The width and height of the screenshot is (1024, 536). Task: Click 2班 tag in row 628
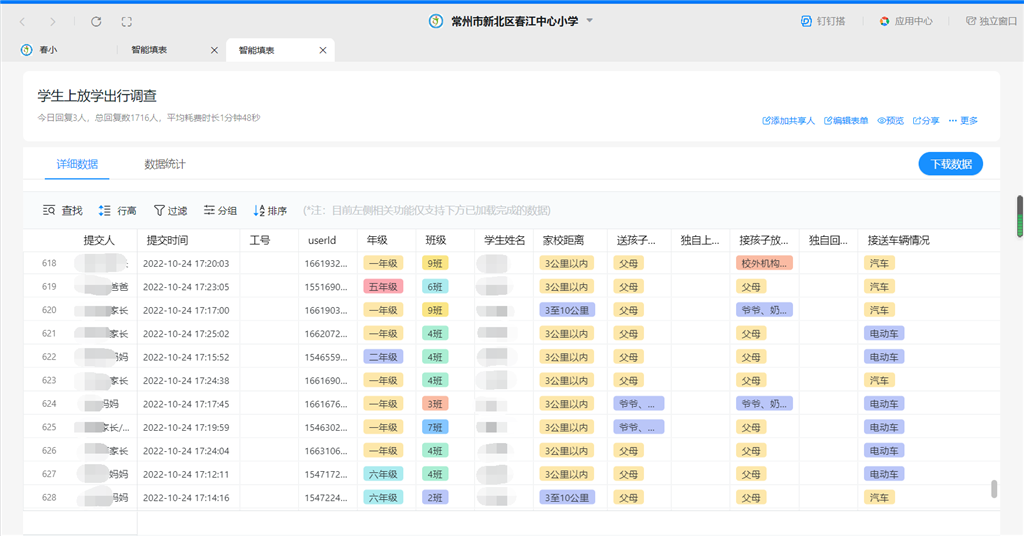coord(435,497)
